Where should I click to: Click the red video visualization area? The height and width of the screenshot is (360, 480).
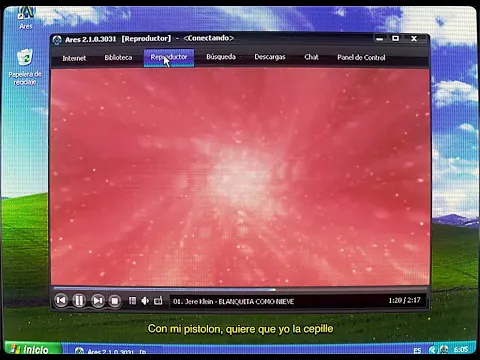tap(240, 177)
